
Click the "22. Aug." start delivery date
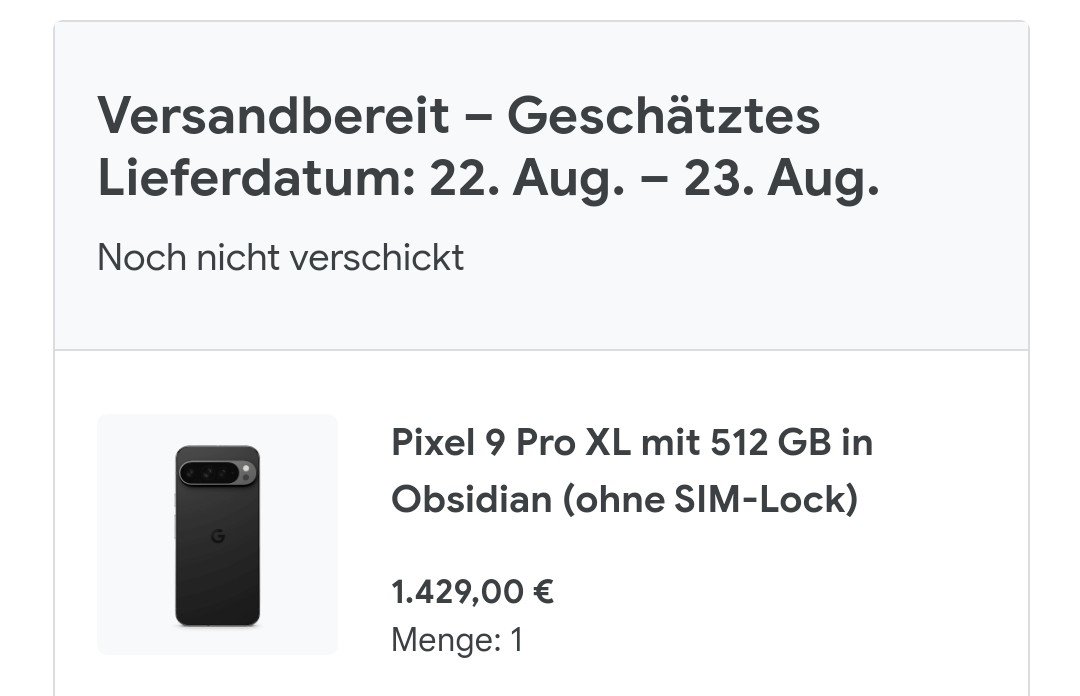tap(521, 181)
